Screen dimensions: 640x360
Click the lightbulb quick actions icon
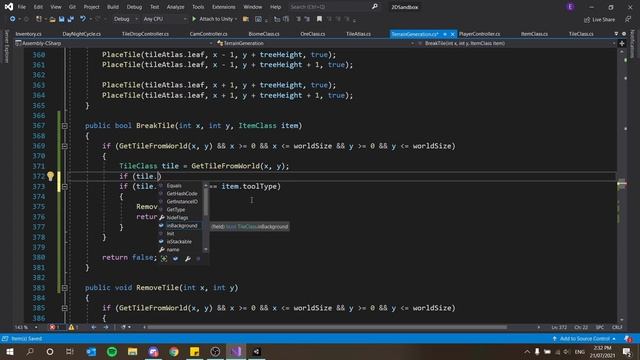click(x=50, y=176)
